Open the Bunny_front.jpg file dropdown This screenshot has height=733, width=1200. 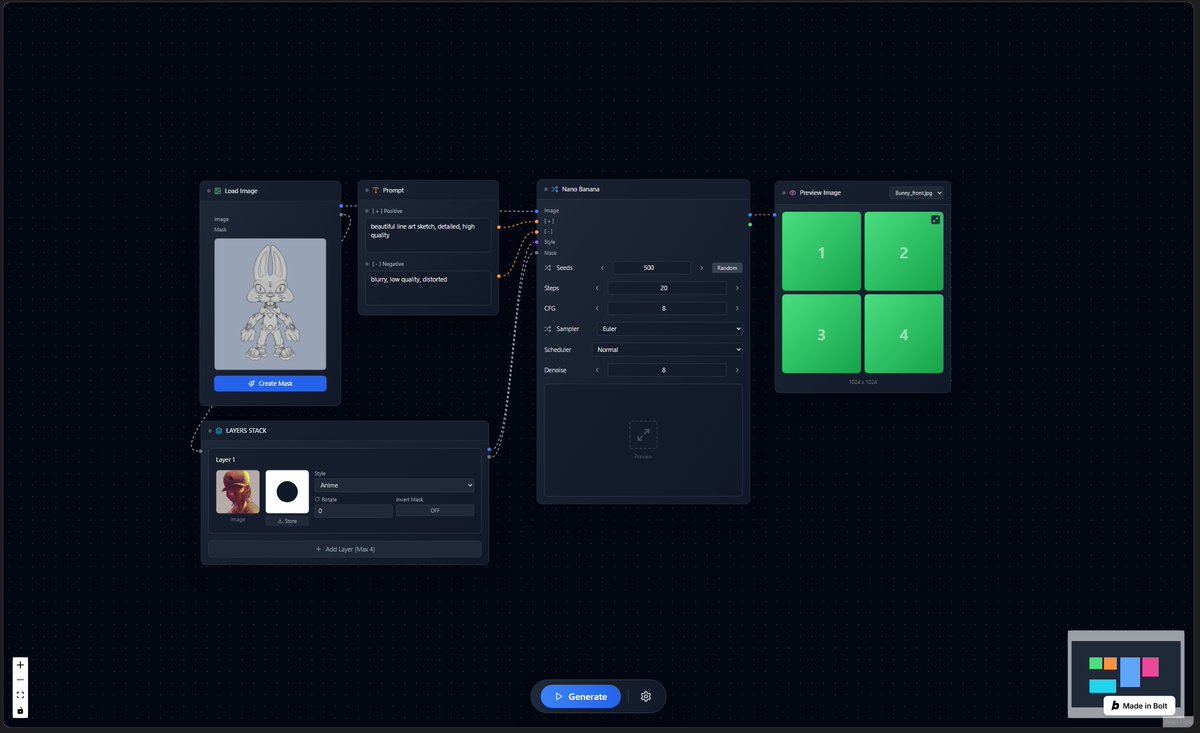point(917,192)
